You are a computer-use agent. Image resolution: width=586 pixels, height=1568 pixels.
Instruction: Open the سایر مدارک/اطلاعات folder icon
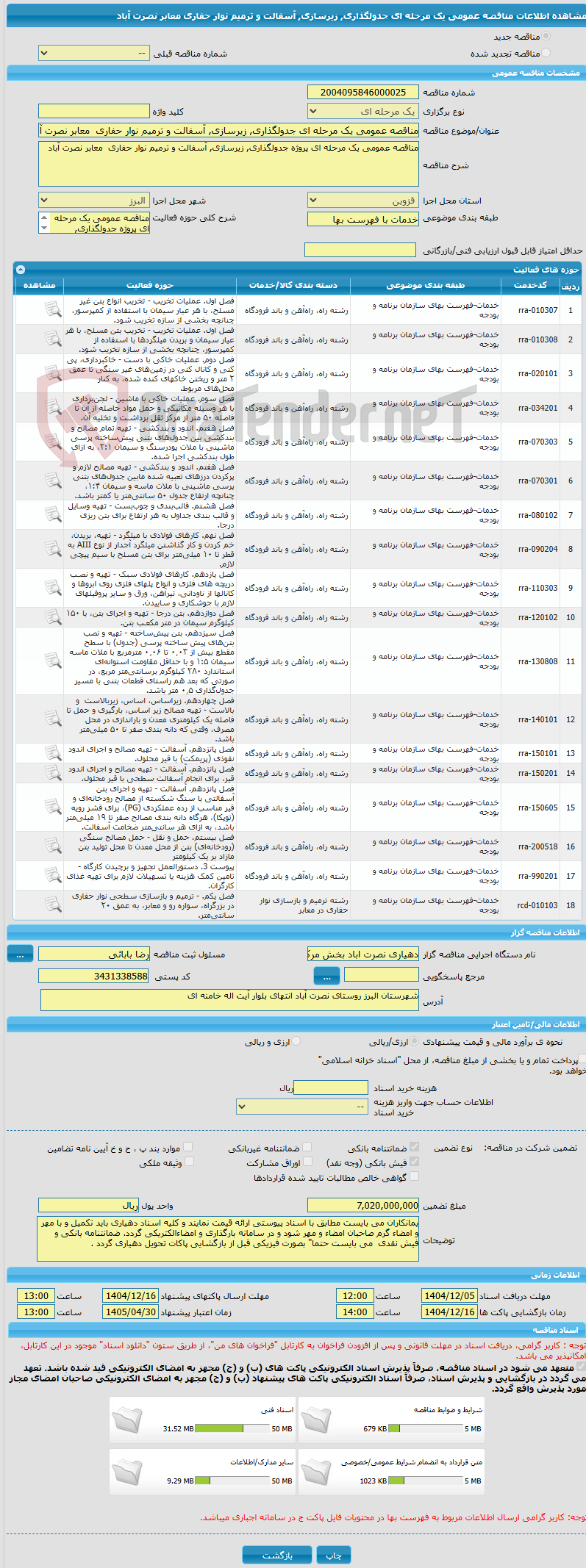127,1472
